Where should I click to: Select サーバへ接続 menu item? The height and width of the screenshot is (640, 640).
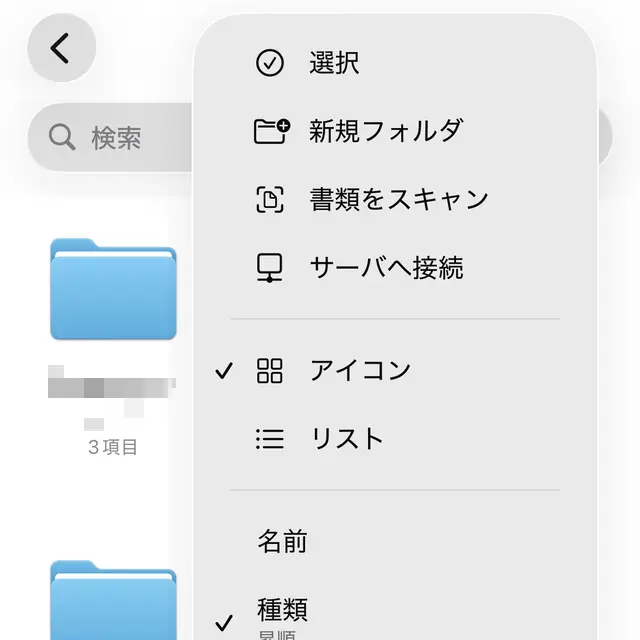386,268
